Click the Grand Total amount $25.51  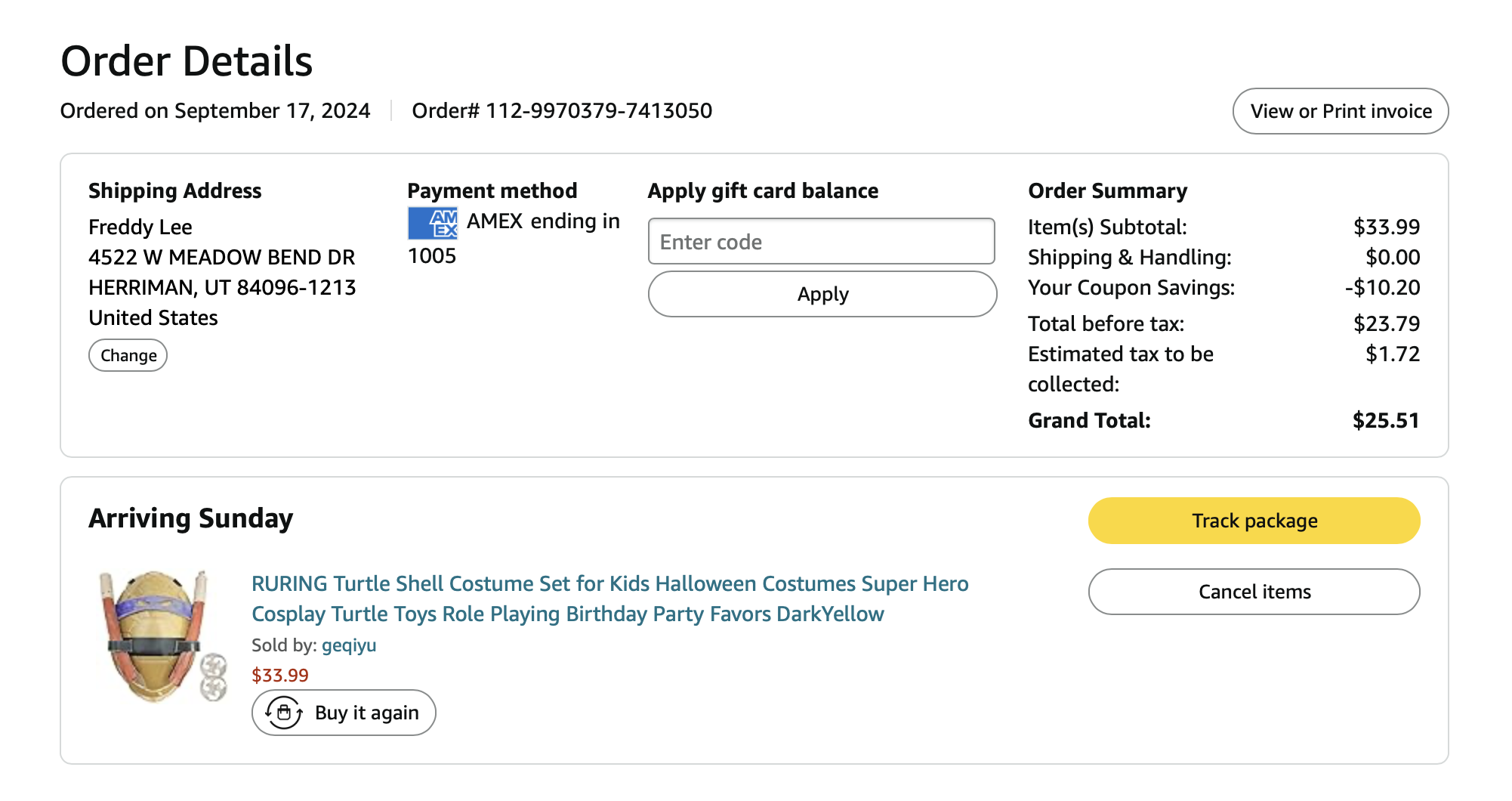point(1386,420)
